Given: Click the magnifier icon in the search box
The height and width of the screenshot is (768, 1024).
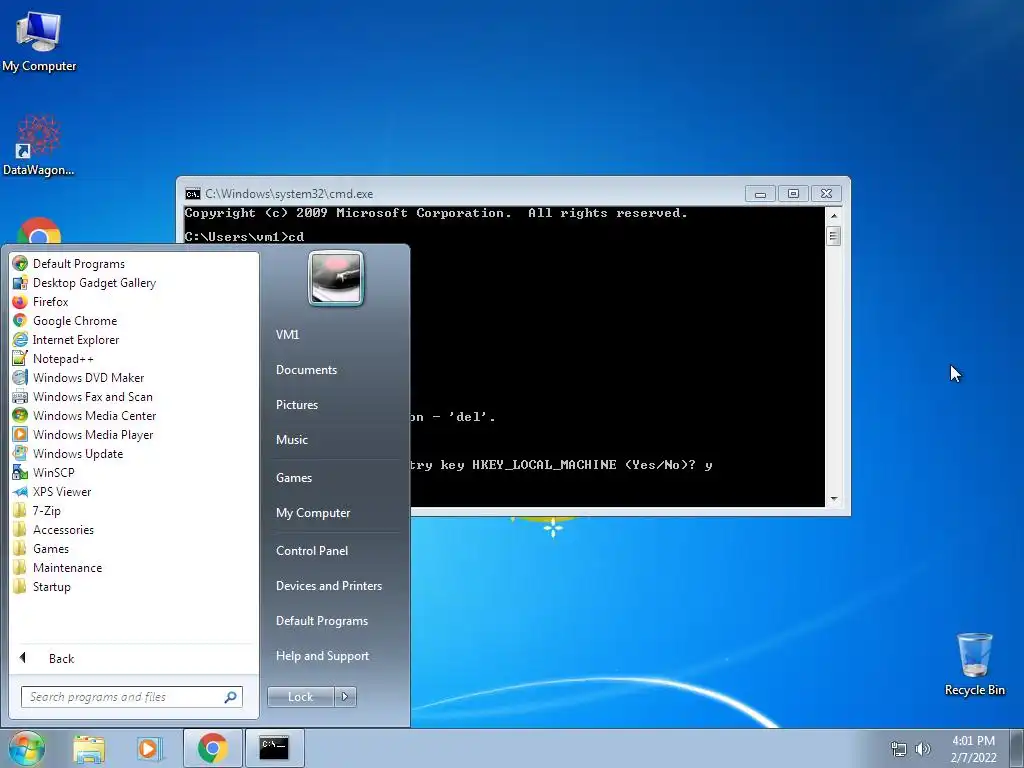Looking at the screenshot, I should coord(230,697).
